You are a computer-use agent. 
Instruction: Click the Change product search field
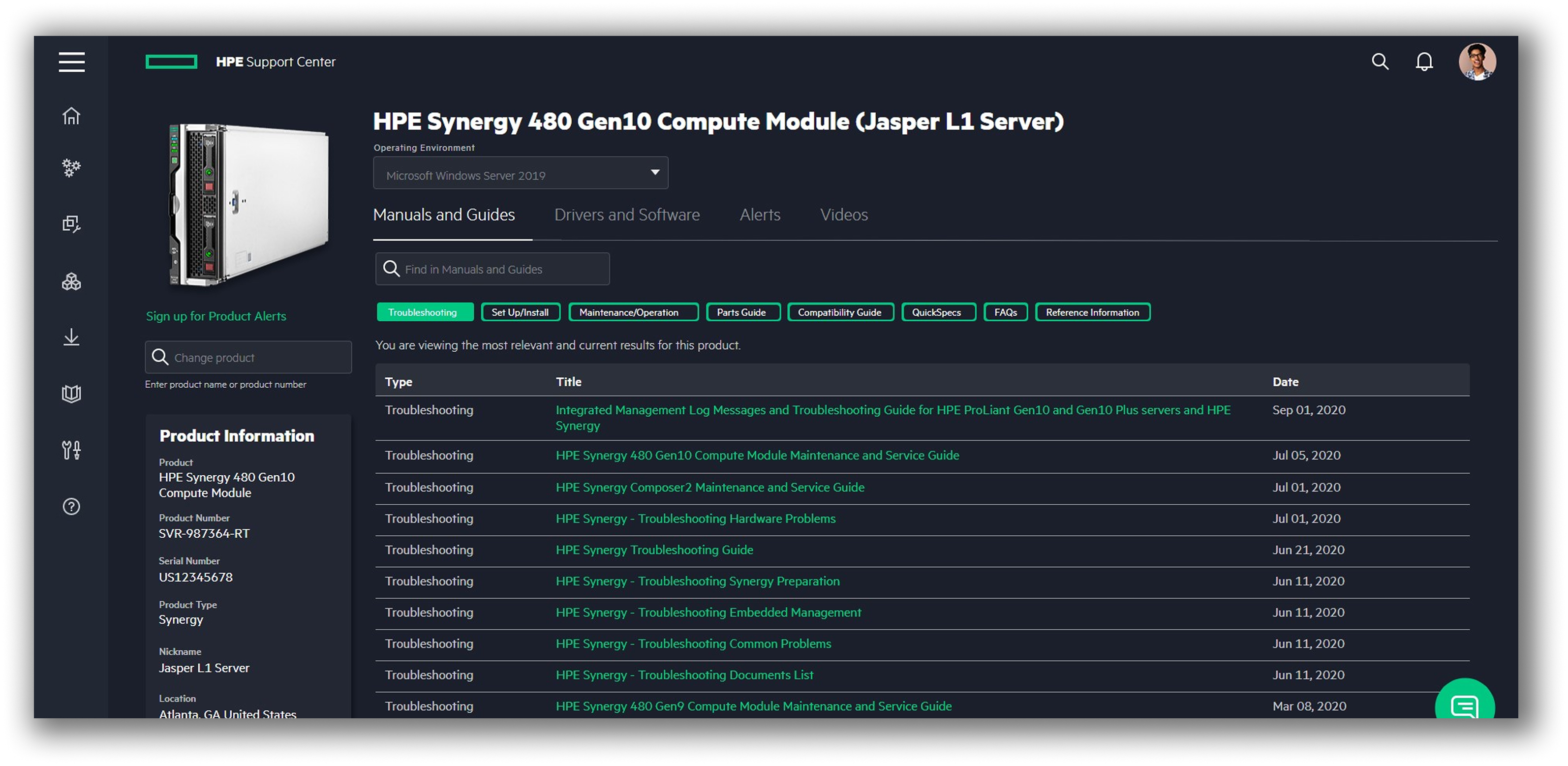248,357
